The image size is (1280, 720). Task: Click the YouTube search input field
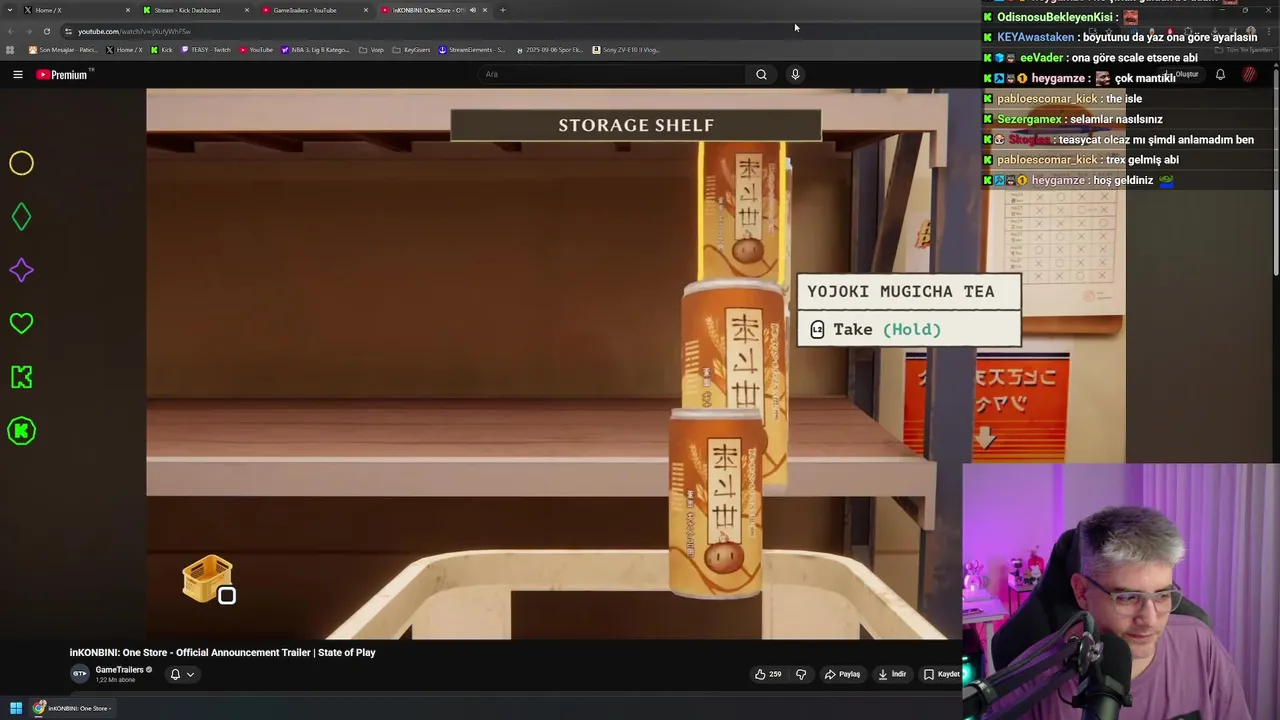613,74
